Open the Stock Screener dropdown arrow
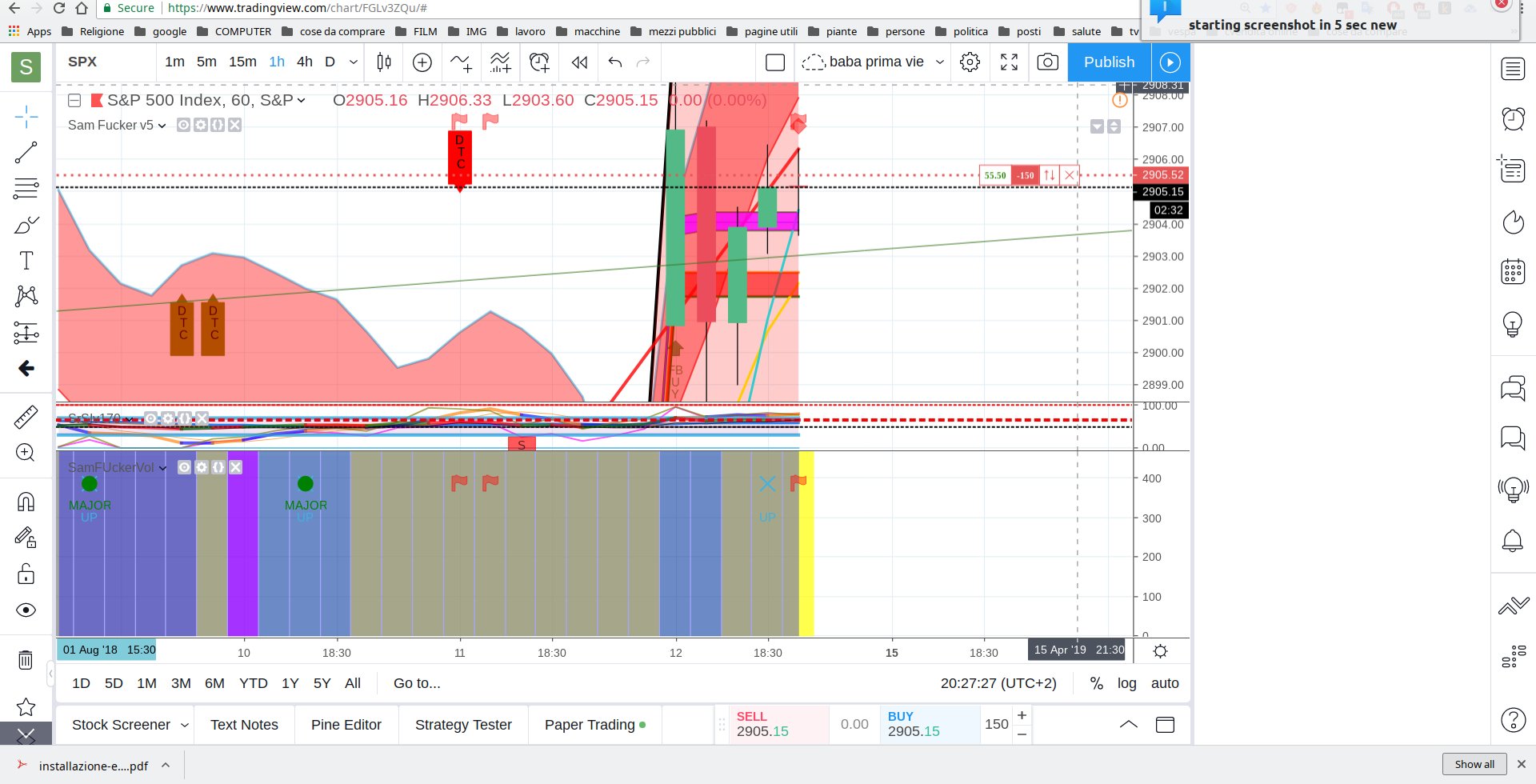The width and height of the screenshot is (1536, 784). [x=185, y=725]
